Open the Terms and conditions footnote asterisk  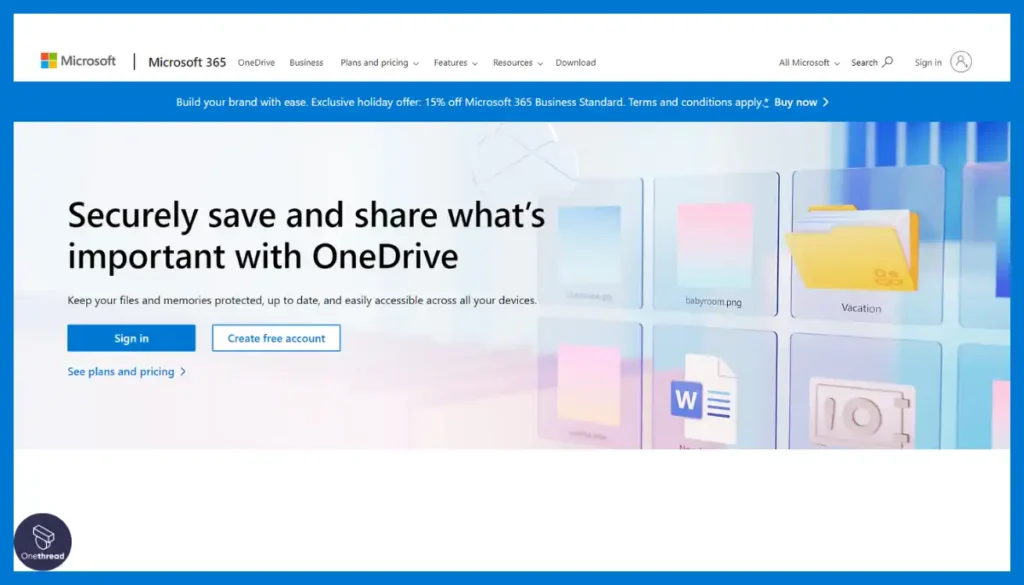click(766, 102)
